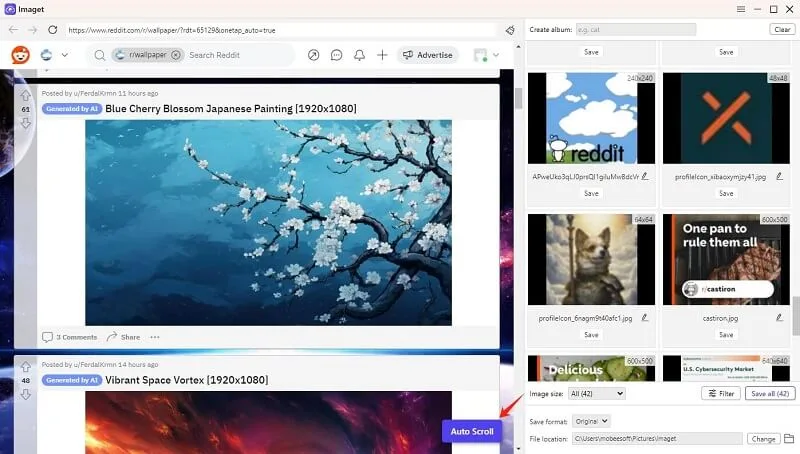
Task: Open the Image size dropdown
Action: [x=595, y=394]
